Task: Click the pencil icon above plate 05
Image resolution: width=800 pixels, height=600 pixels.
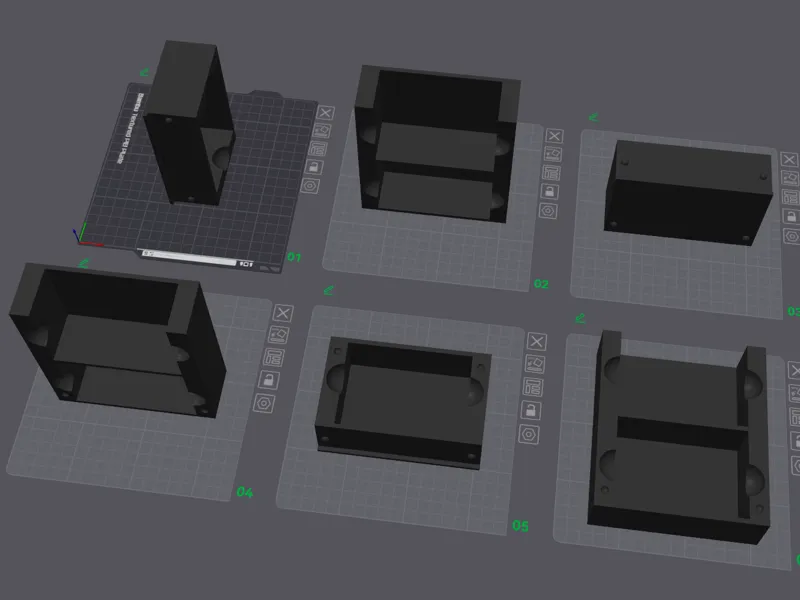Action: [x=329, y=290]
